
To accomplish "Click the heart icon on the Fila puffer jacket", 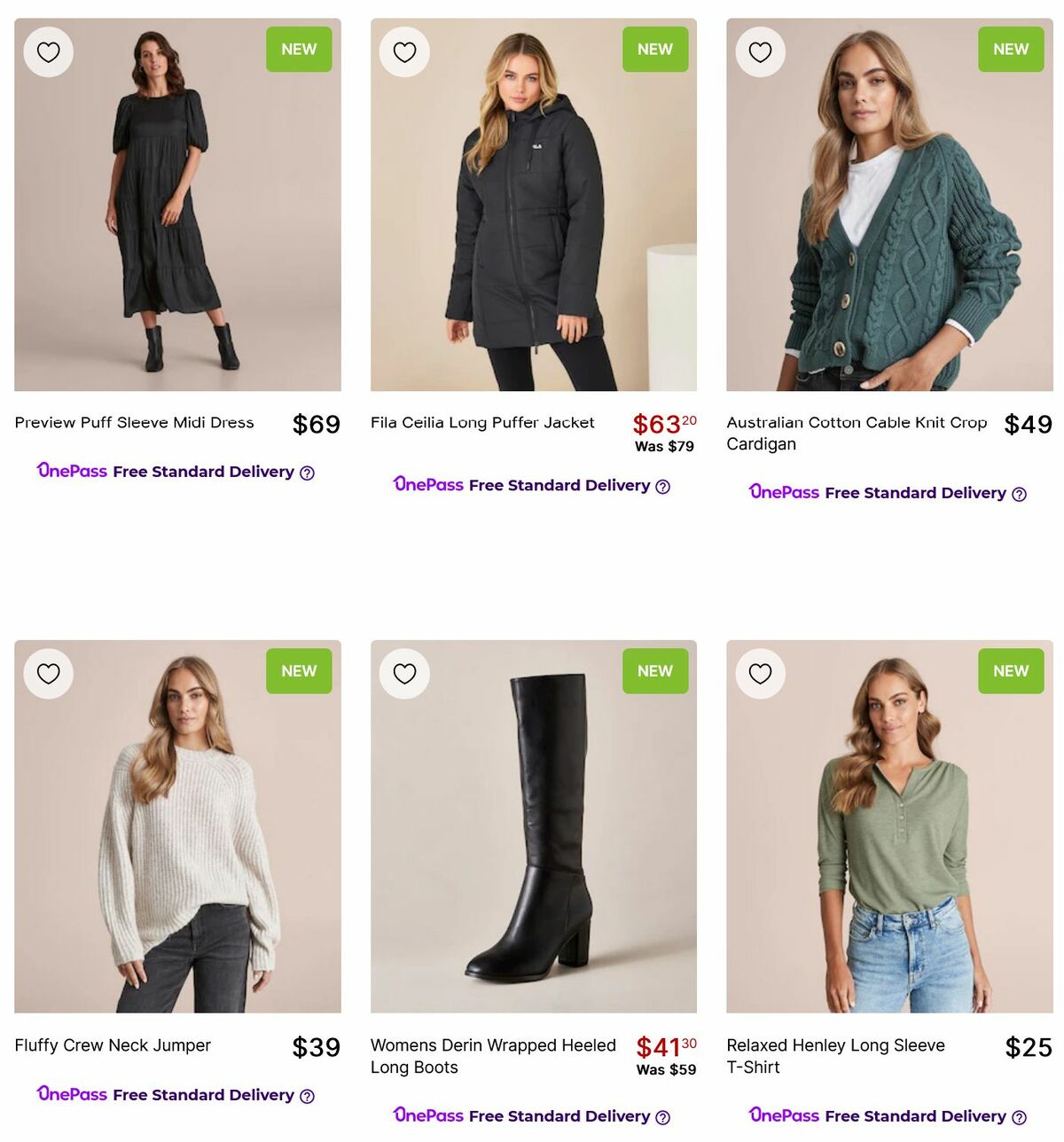I will point(404,51).
